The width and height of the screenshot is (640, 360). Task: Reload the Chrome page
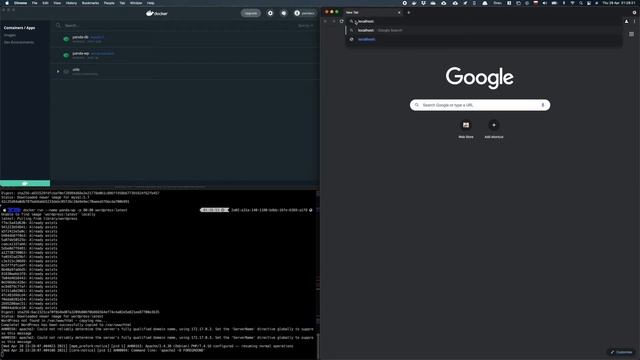click(x=342, y=21)
